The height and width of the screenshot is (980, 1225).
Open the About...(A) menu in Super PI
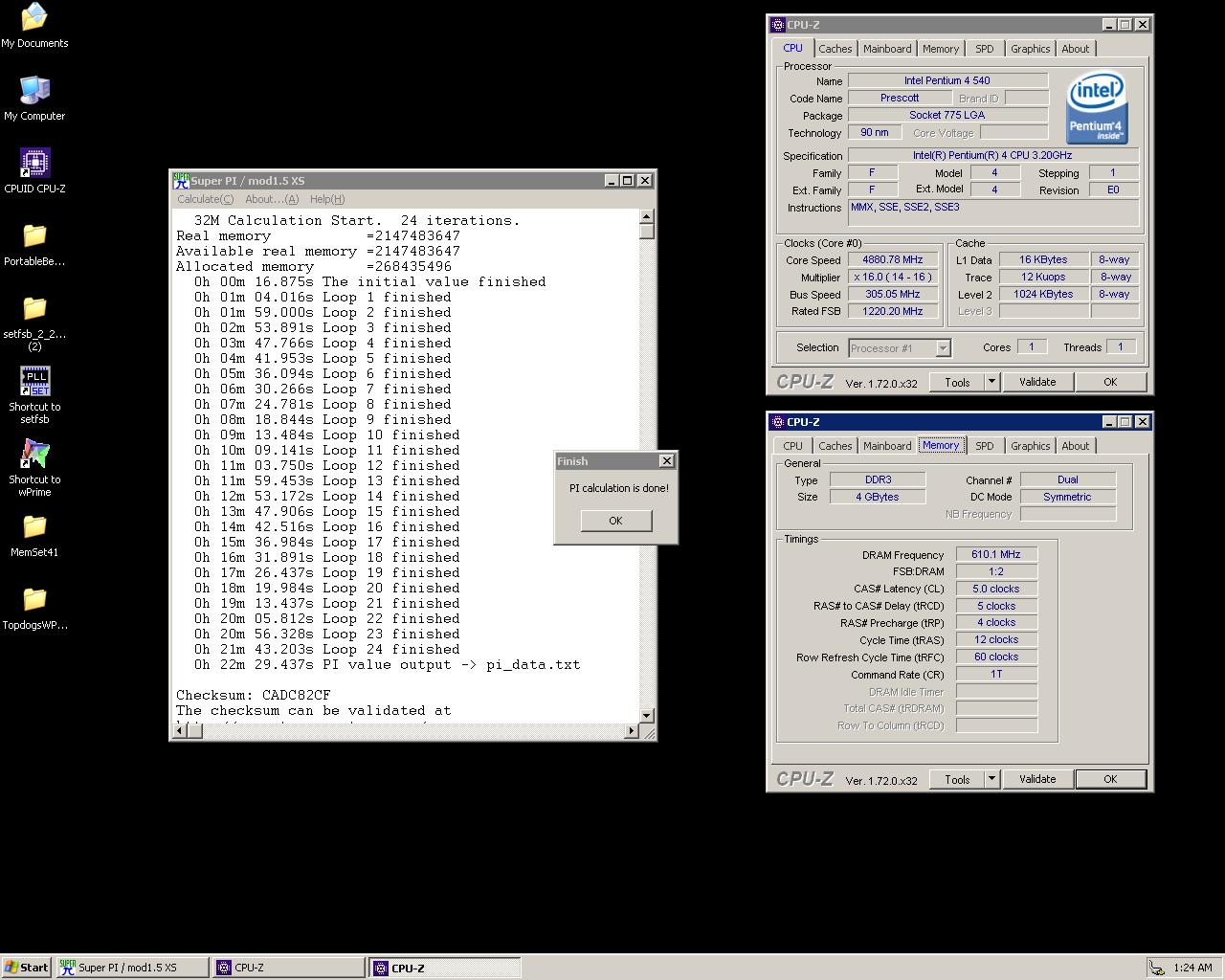click(272, 199)
